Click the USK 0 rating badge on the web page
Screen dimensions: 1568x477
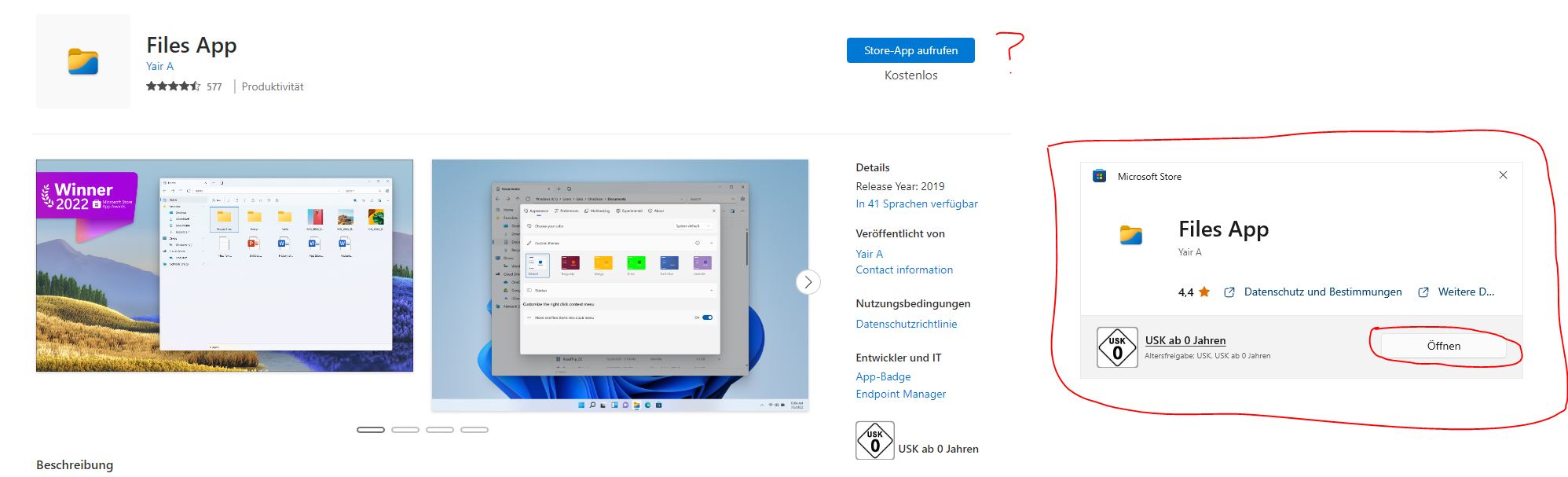[875, 441]
